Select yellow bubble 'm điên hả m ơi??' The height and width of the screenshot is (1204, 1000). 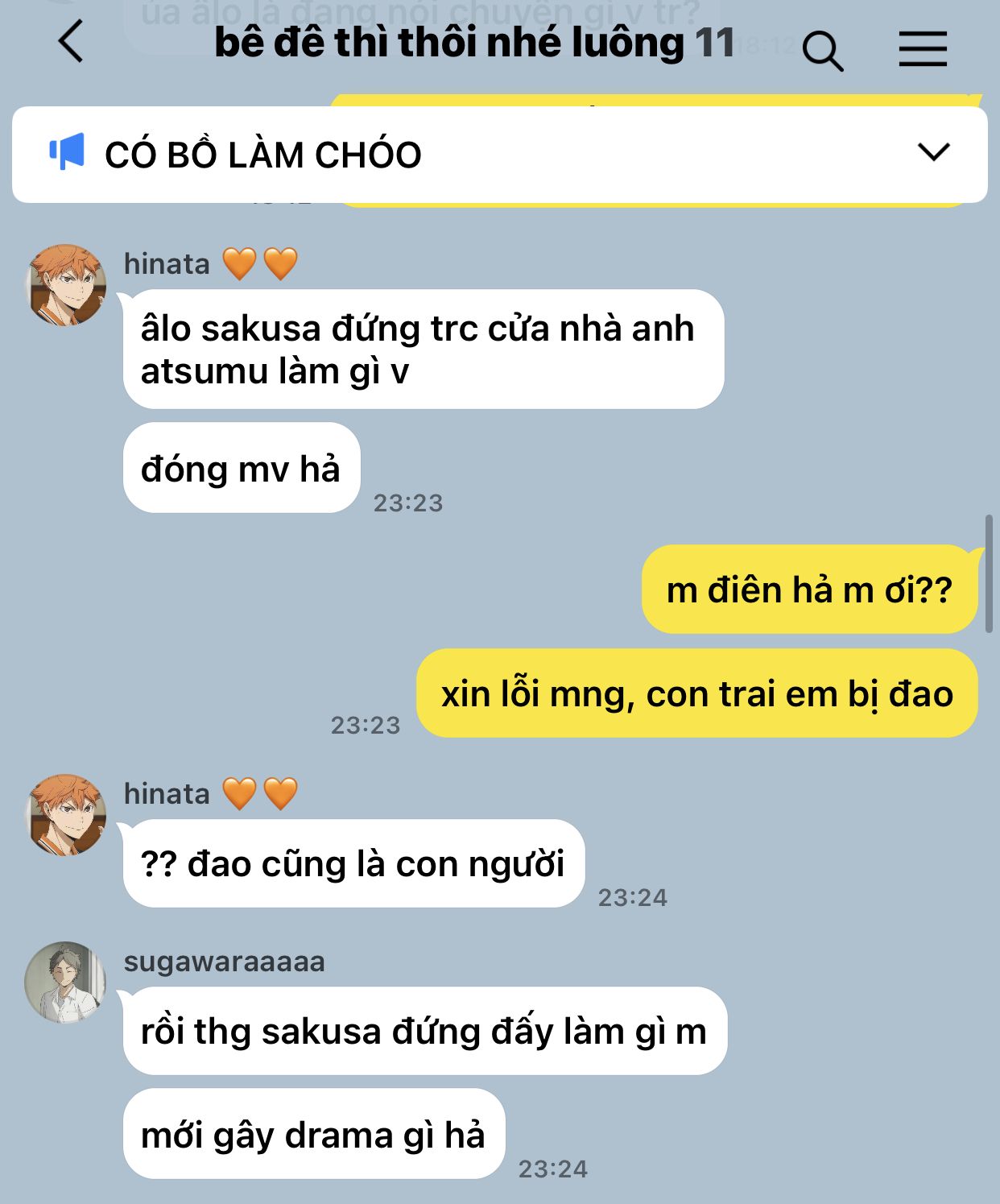810,590
